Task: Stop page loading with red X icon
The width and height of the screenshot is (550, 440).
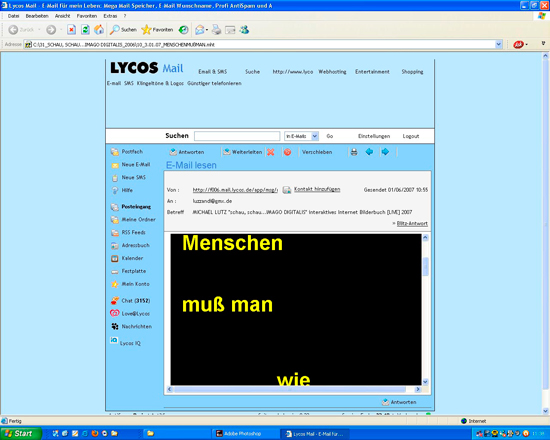Action: (72, 30)
